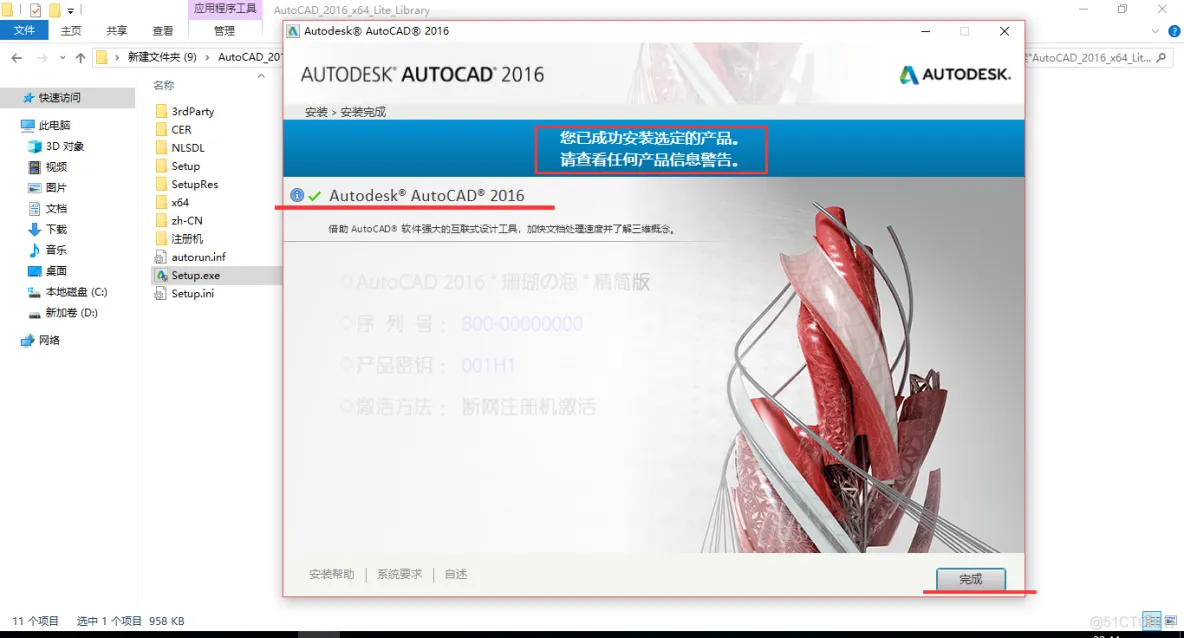
Task: Open the 系统要求 link
Action: (x=399, y=575)
